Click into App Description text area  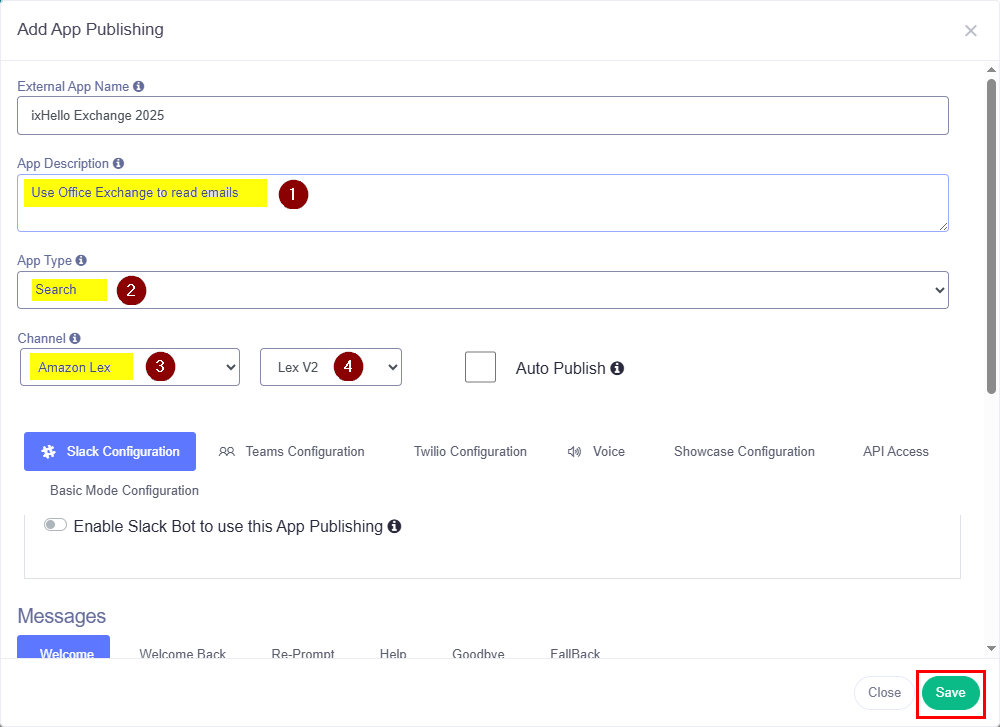[483, 203]
